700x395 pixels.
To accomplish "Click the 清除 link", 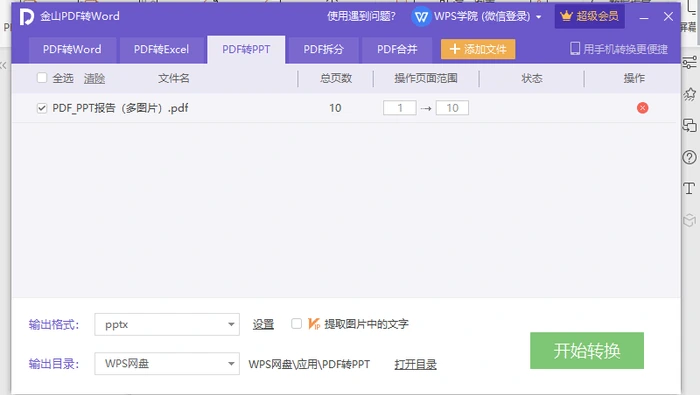I will click(94, 79).
